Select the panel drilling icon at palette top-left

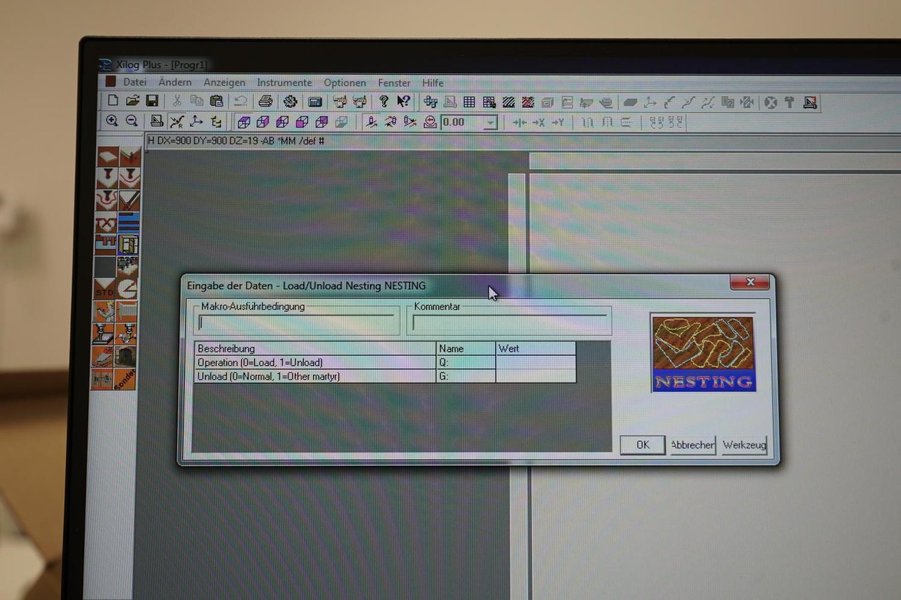click(x=108, y=156)
